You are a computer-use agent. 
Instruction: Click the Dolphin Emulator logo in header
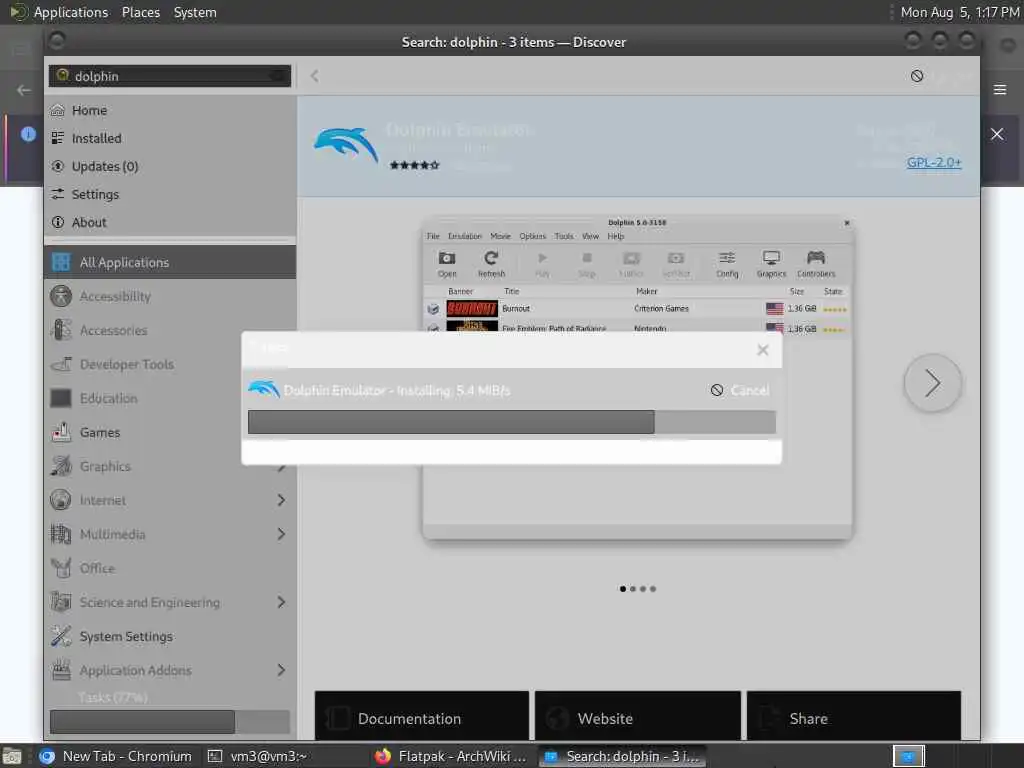tap(345, 145)
